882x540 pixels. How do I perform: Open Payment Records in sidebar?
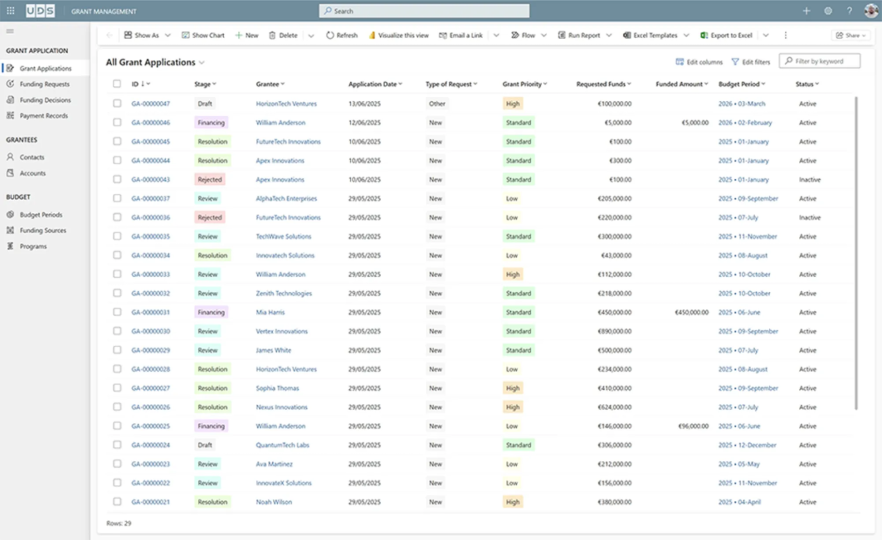click(44, 115)
